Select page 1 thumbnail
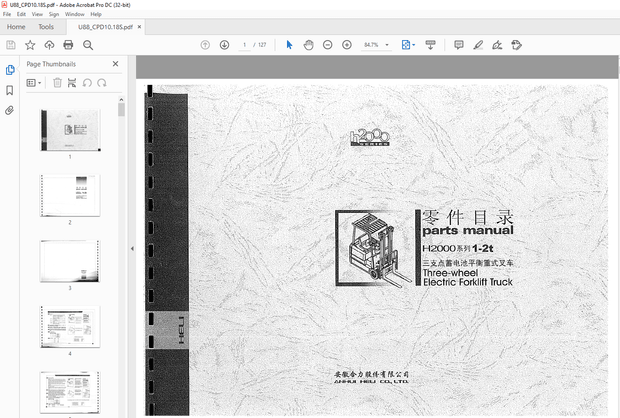 click(70, 131)
